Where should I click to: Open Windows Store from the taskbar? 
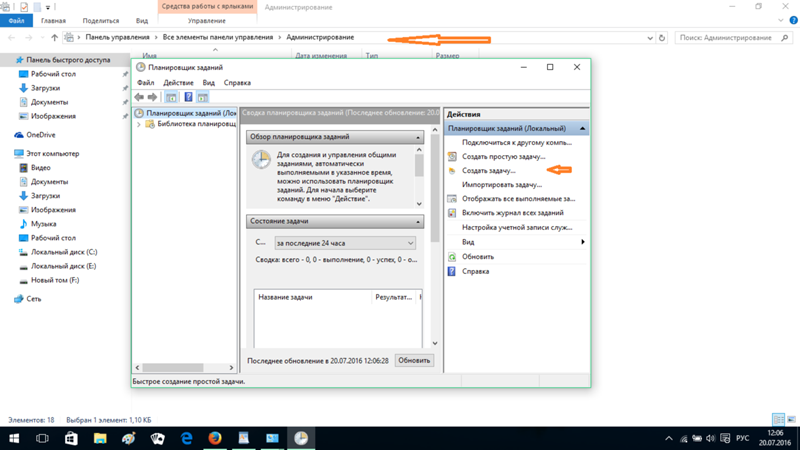point(71,438)
